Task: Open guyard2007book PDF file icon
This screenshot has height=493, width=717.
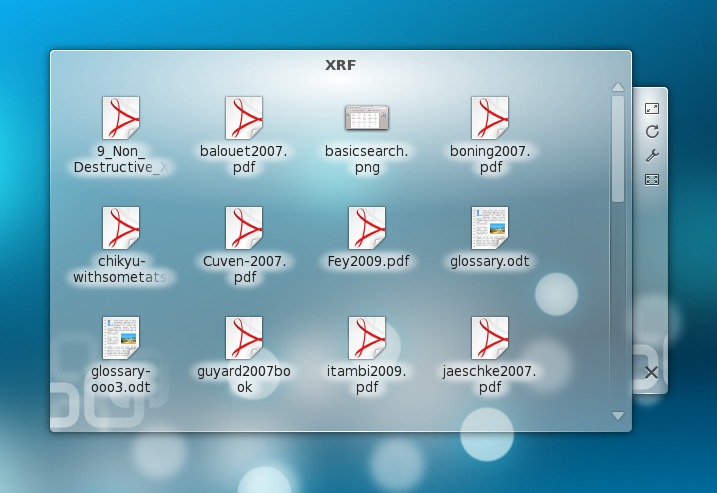Action: click(x=243, y=338)
